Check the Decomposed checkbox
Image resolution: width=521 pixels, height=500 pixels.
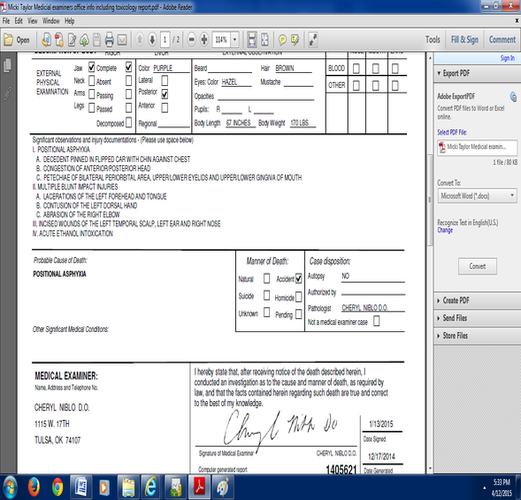tap(129, 122)
